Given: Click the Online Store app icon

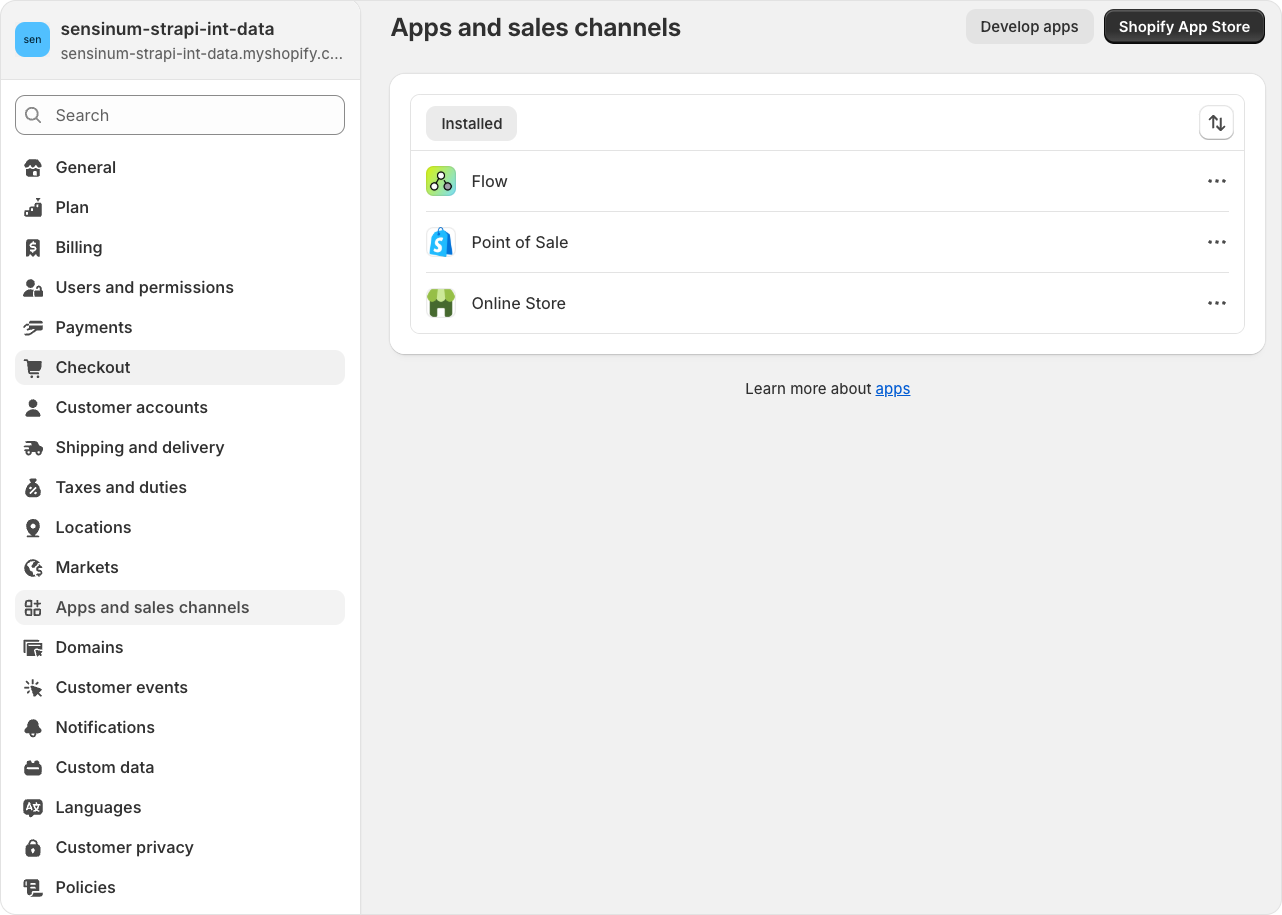Looking at the screenshot, I should (x=441, y=303).
